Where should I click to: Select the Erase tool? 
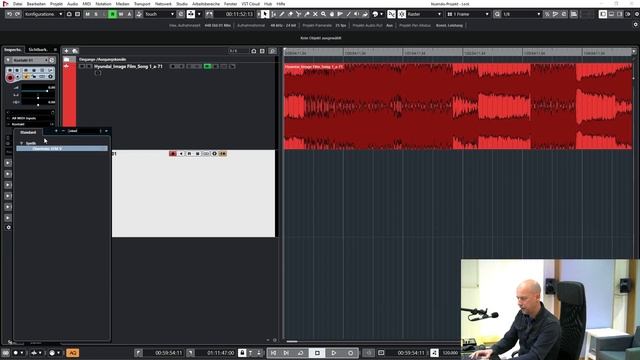click(x=290, y=14)
